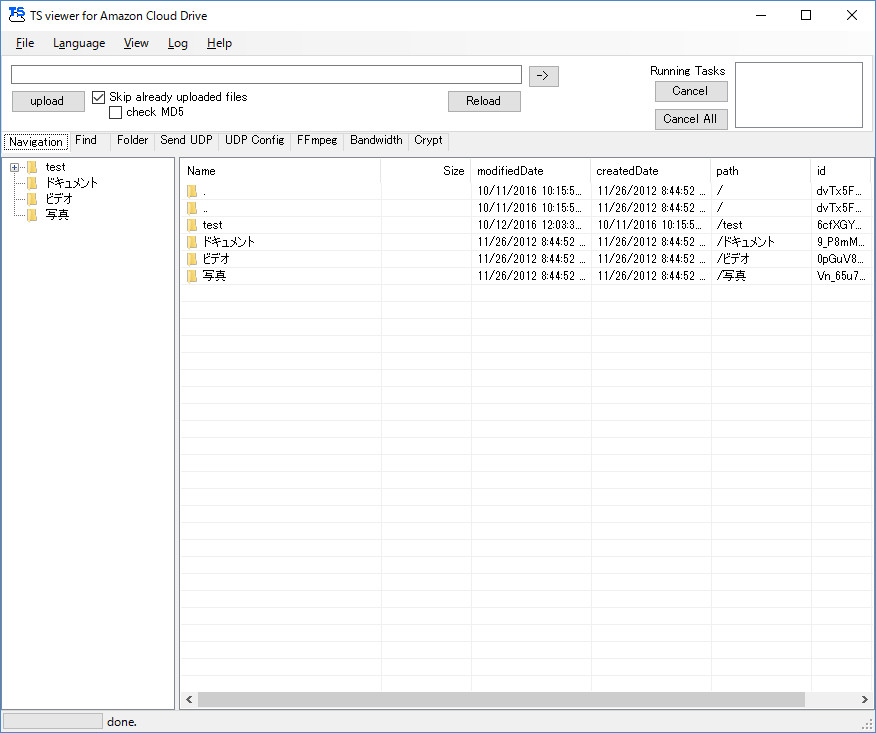The width and height of the screenshot is (876, 733).
Task: Click the 写真 folder icon in file list
Action: (x=192, y=276)
